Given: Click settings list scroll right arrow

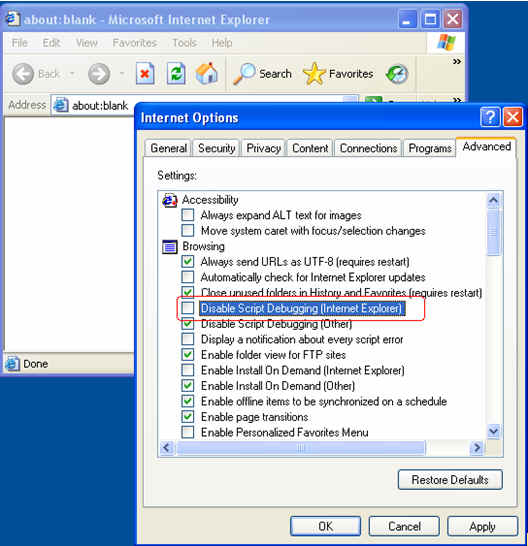Looking at the screenshot, I should click(x=477, y=447).
